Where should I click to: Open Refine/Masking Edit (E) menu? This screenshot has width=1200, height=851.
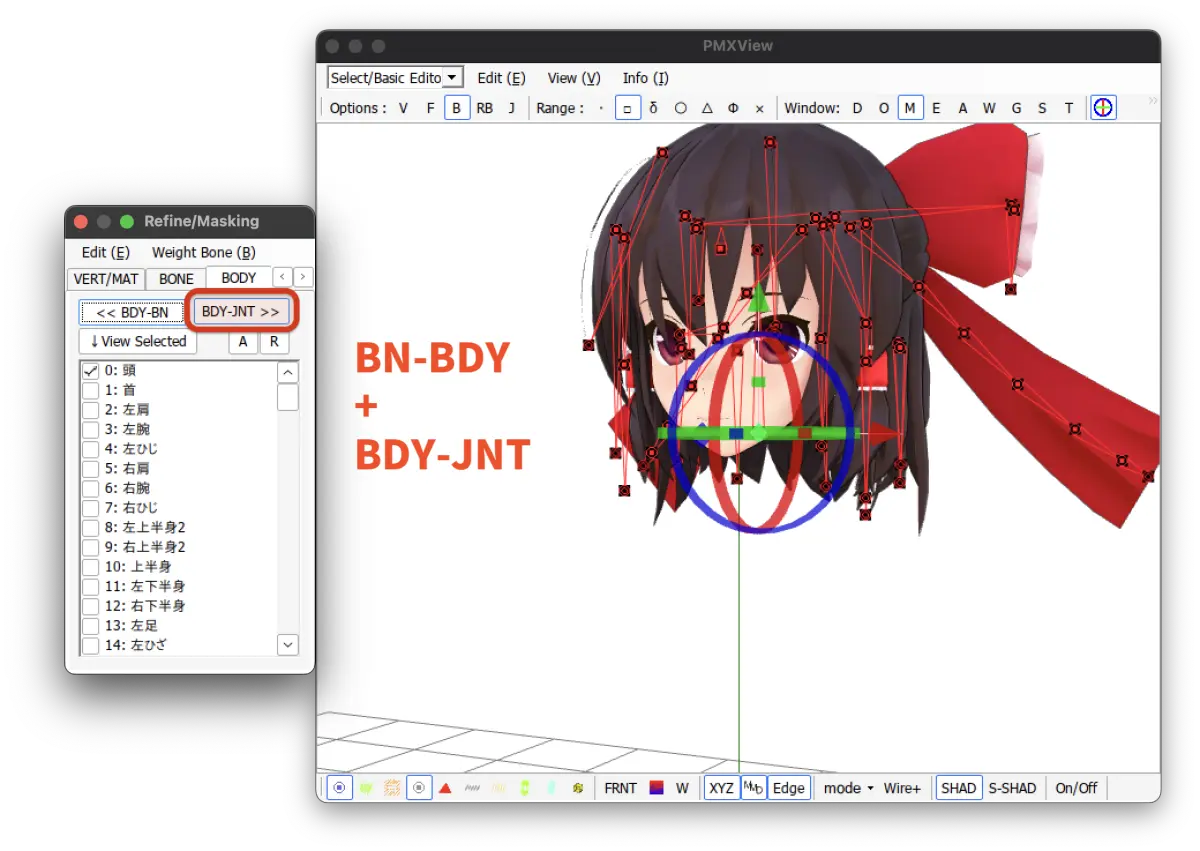[x=106, y=253]
